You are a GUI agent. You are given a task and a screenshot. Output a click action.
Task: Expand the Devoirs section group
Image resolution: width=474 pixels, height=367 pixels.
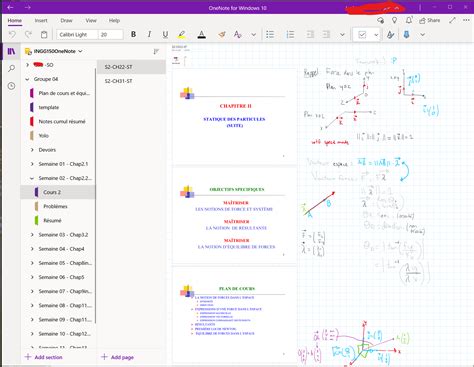32,150
